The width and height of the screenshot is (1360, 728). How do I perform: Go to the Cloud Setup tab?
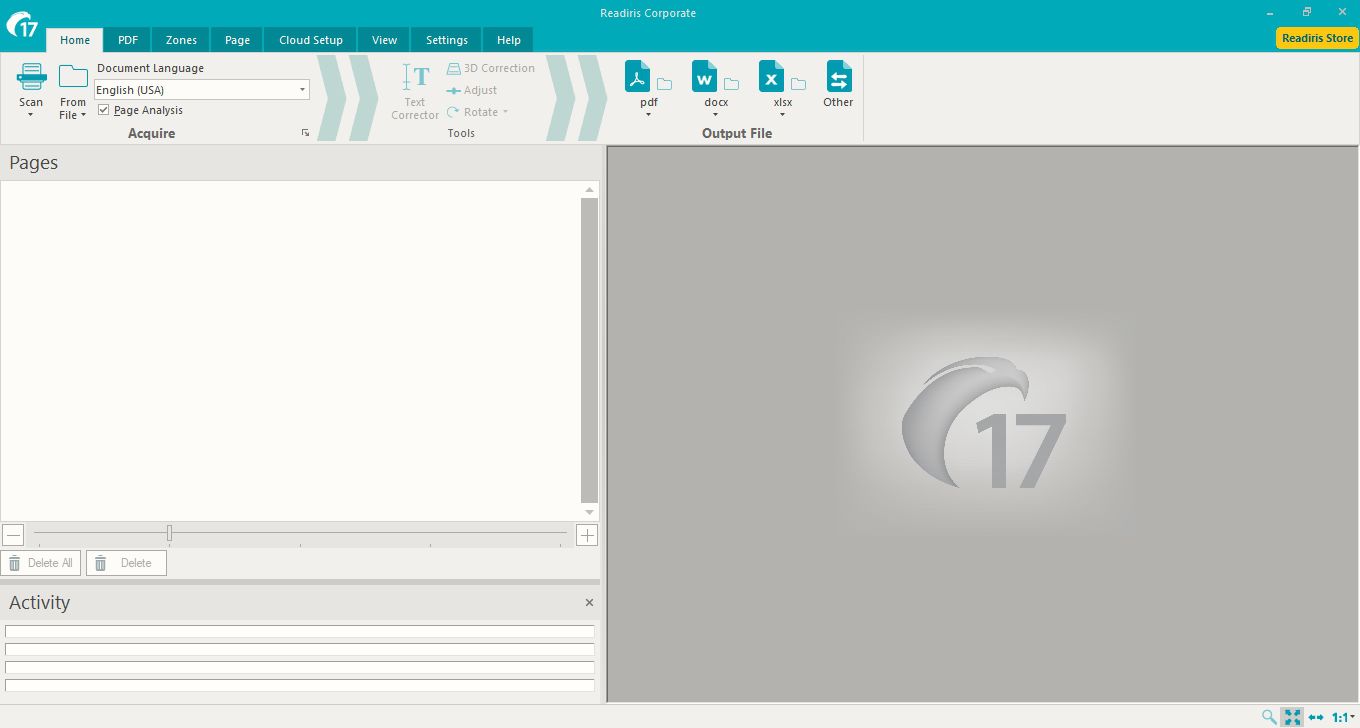pos(311,40)
